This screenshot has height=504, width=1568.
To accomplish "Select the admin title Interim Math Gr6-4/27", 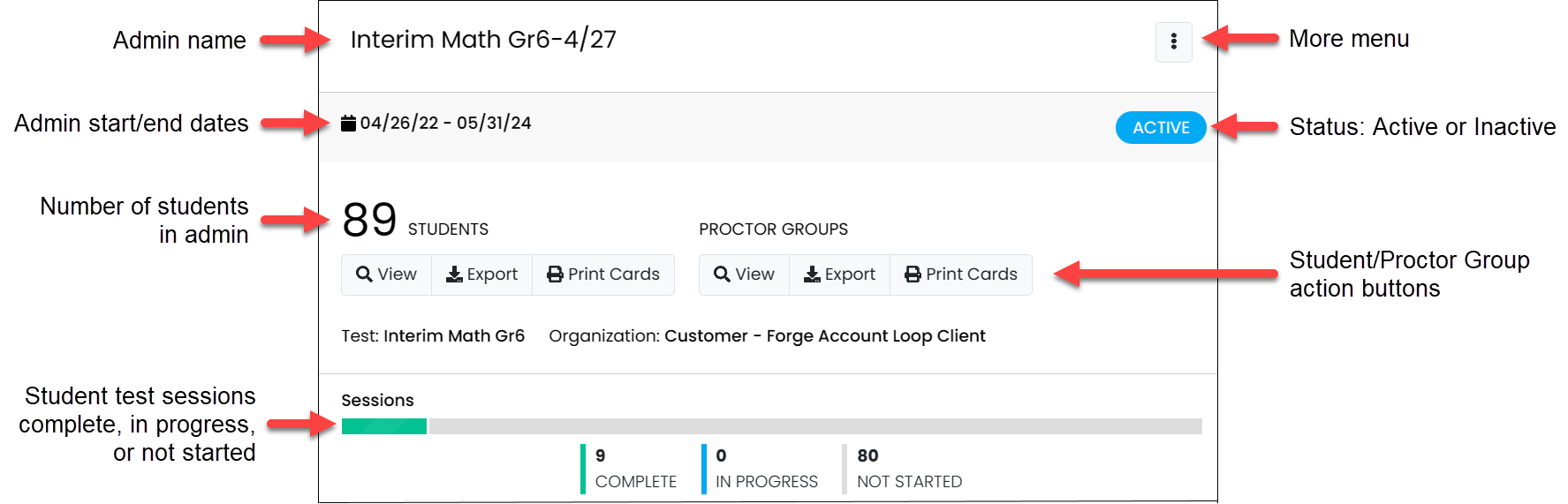I will click(483, 40).
